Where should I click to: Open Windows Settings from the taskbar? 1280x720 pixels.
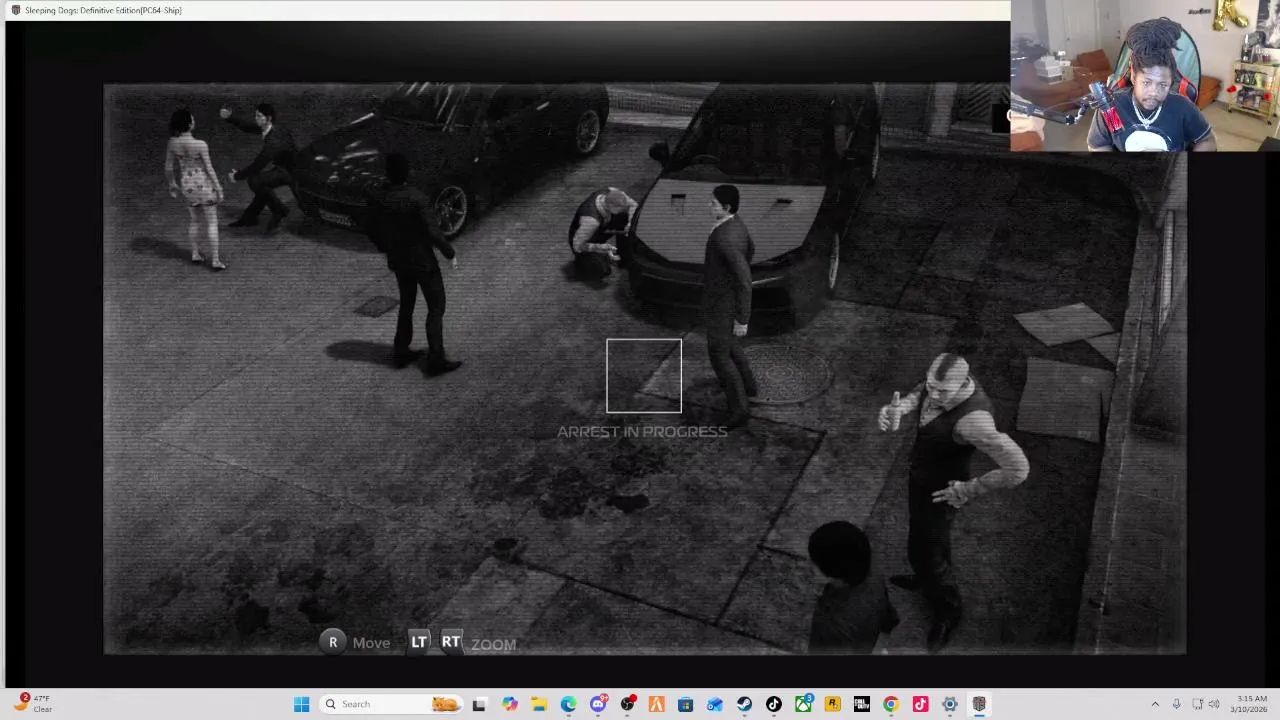coord(949,704)
